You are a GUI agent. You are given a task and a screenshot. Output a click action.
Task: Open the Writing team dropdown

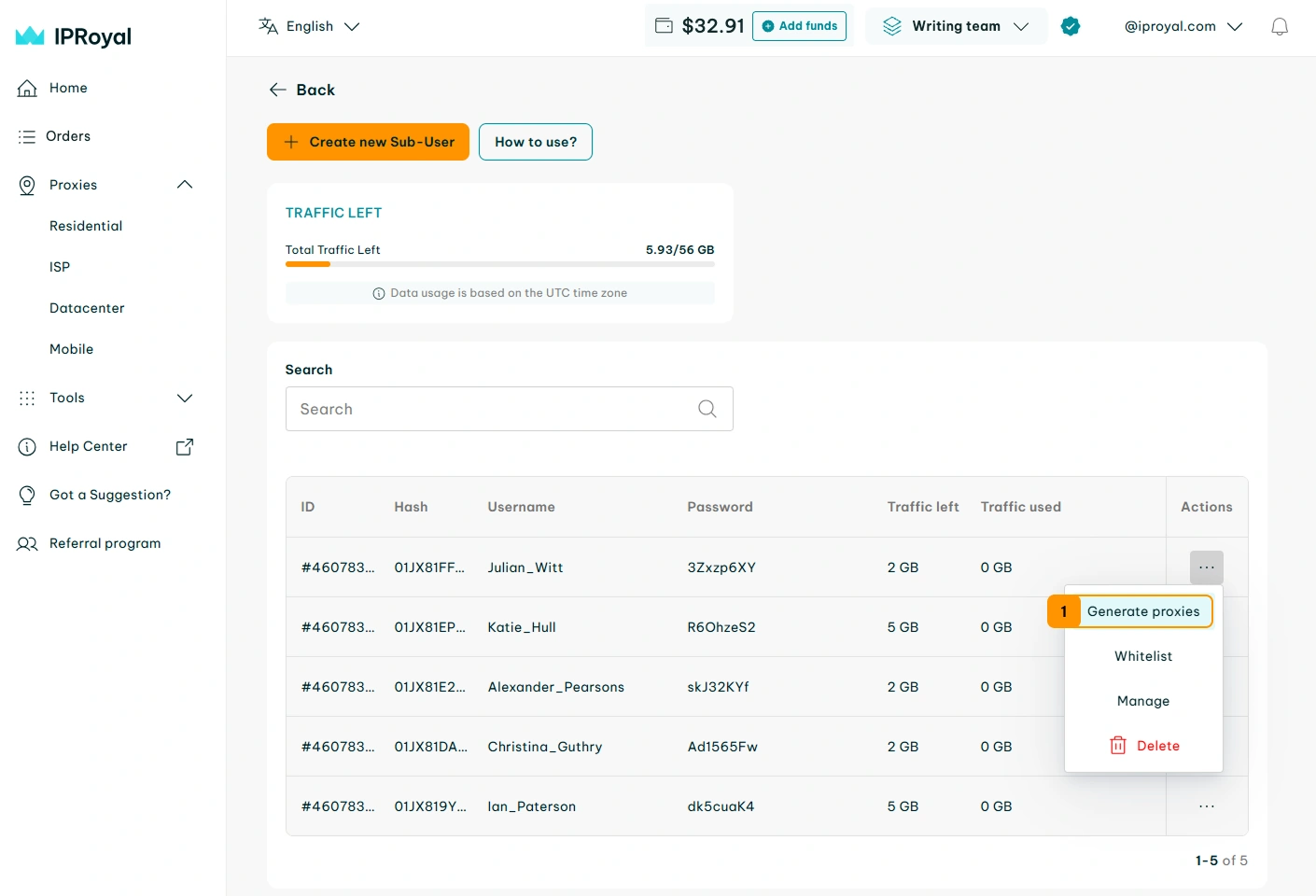click(x=957, y=26)
